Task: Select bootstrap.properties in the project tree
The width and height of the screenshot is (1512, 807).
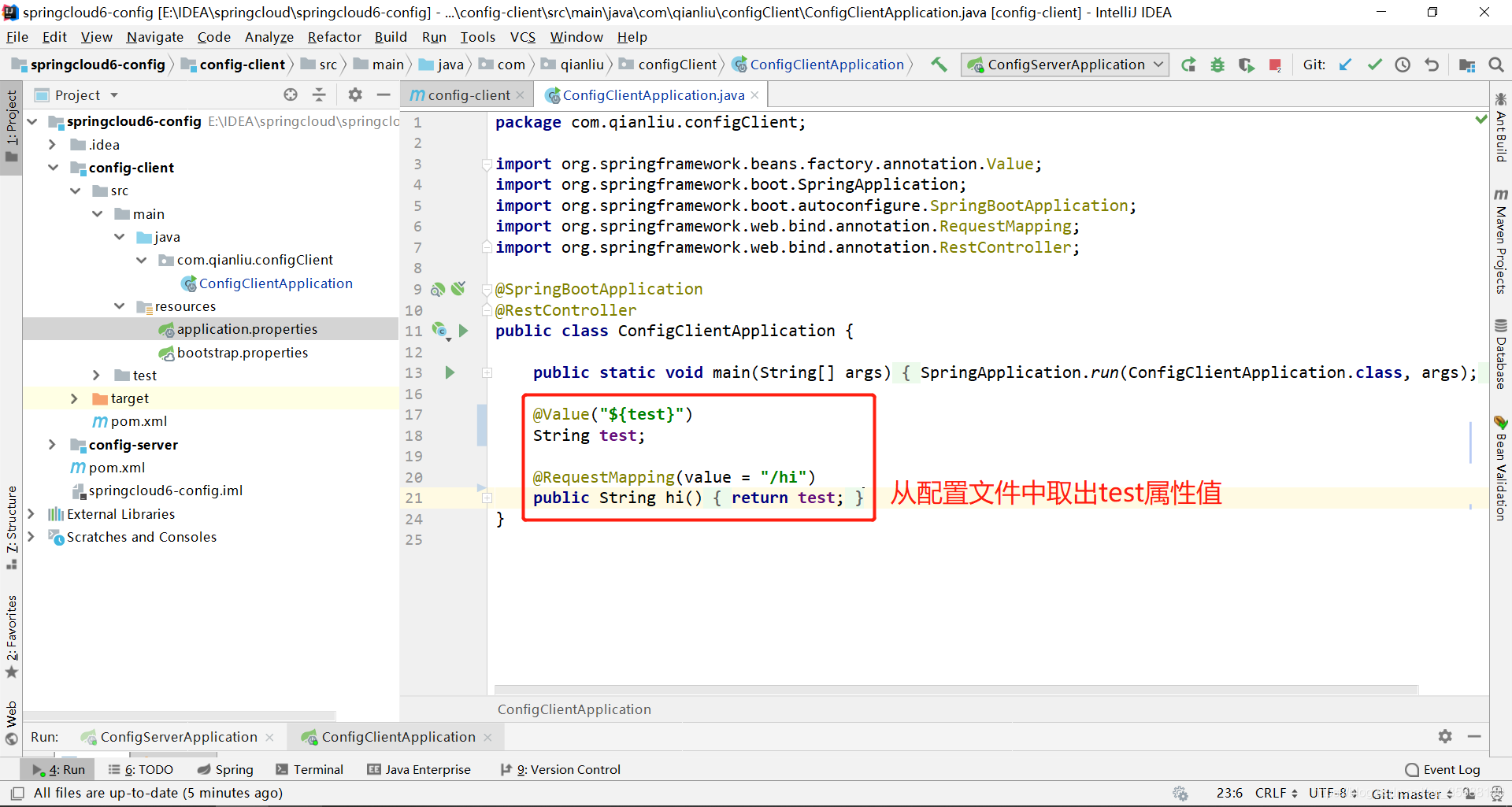Action: (243, 353)
